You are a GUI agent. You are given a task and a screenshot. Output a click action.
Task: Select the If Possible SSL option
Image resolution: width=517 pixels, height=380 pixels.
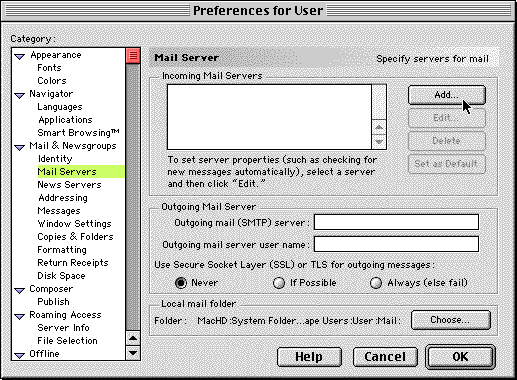279,283
